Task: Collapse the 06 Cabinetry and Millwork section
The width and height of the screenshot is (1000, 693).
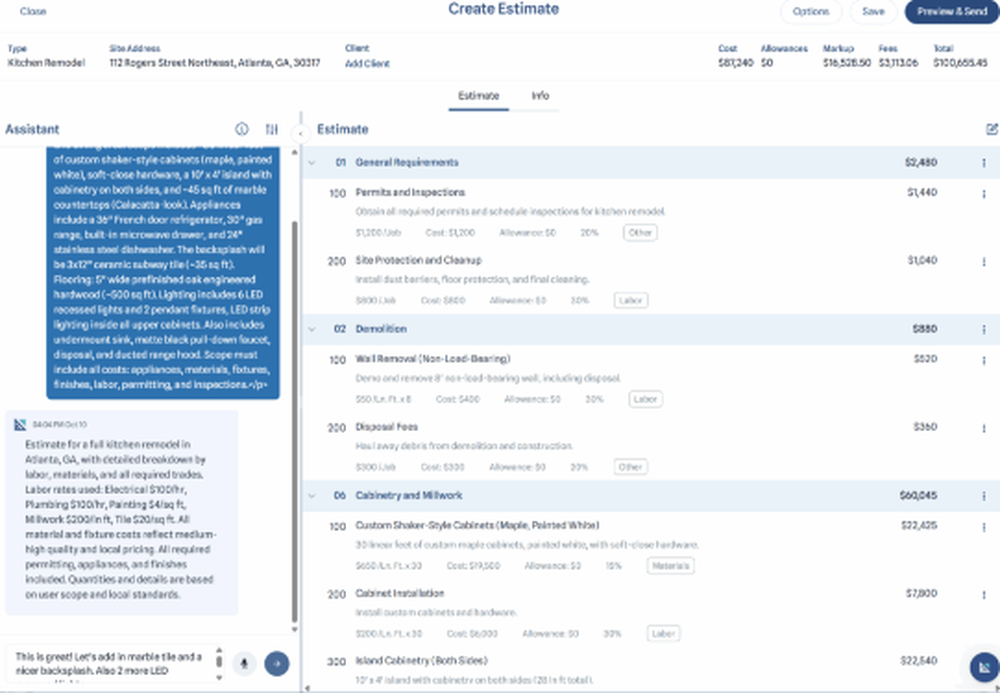Action: click(x=314, y=495)
